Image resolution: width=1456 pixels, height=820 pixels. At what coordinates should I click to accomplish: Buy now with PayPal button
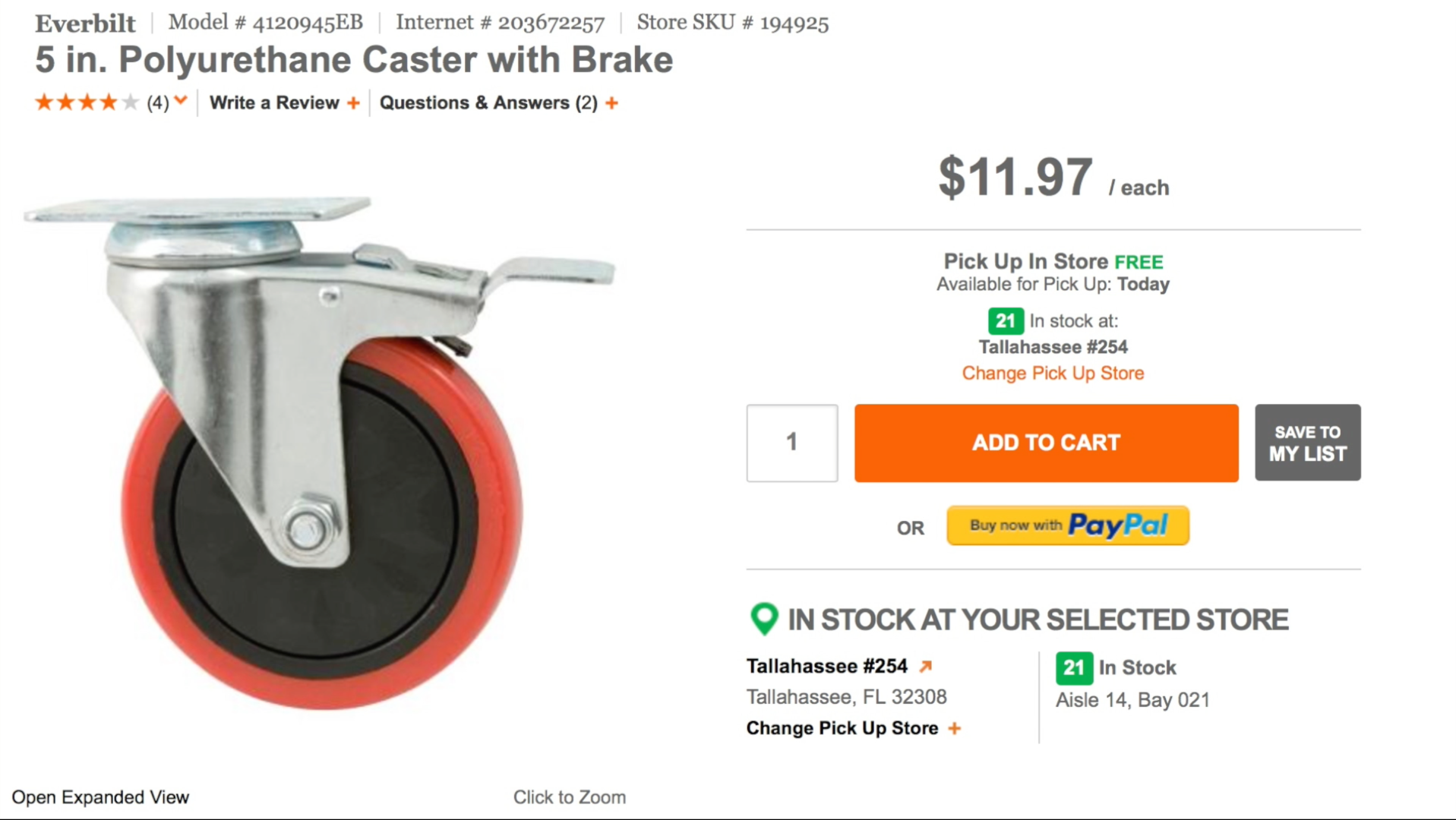coord(1067,525)
